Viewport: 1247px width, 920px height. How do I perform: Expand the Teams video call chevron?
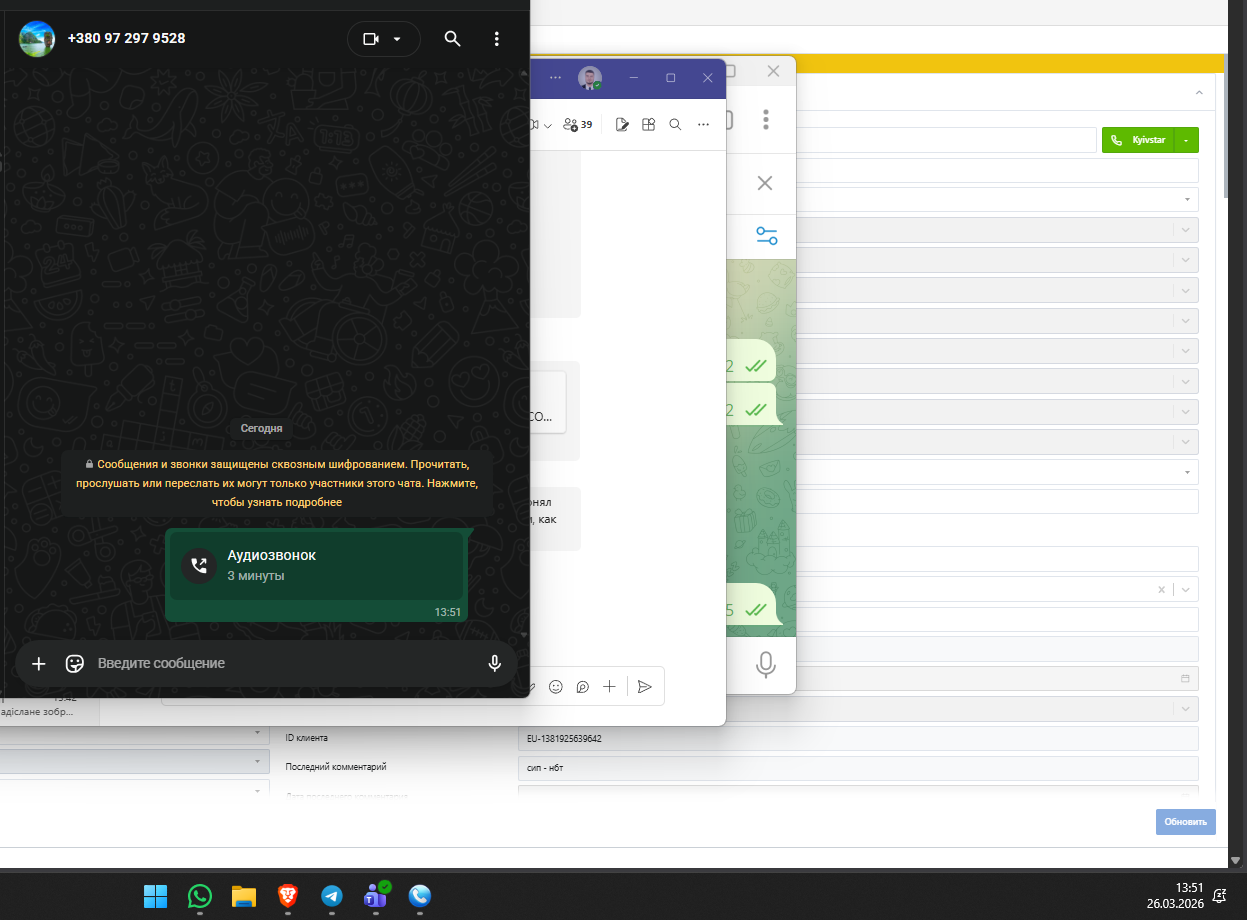[547, 125]
